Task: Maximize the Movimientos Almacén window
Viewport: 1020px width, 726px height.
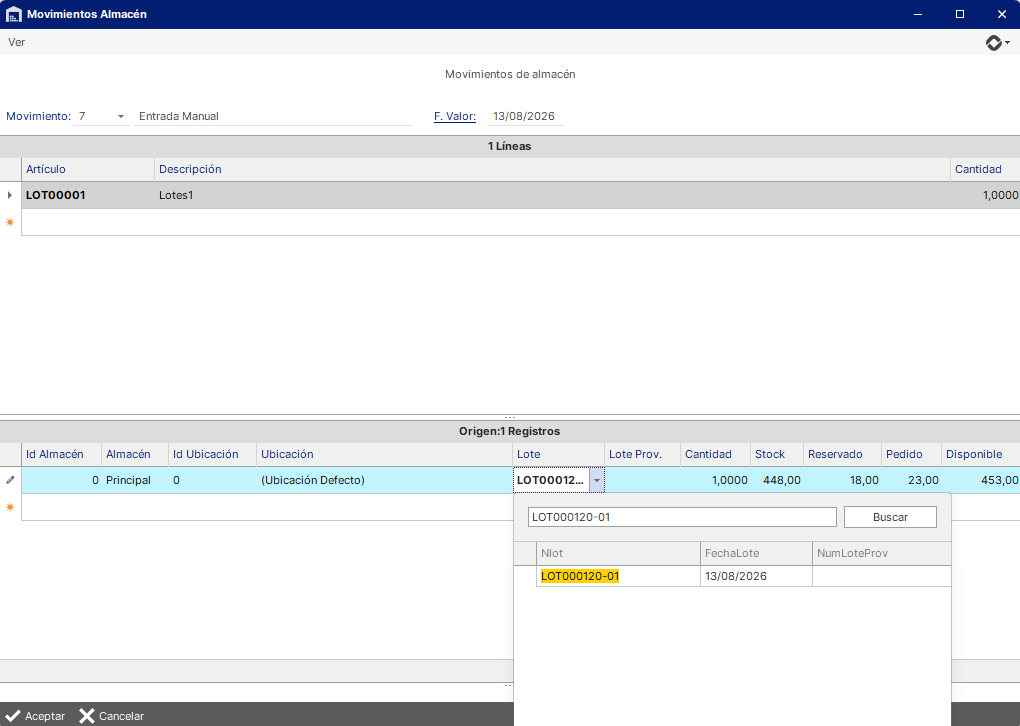Action: point(960,14)
